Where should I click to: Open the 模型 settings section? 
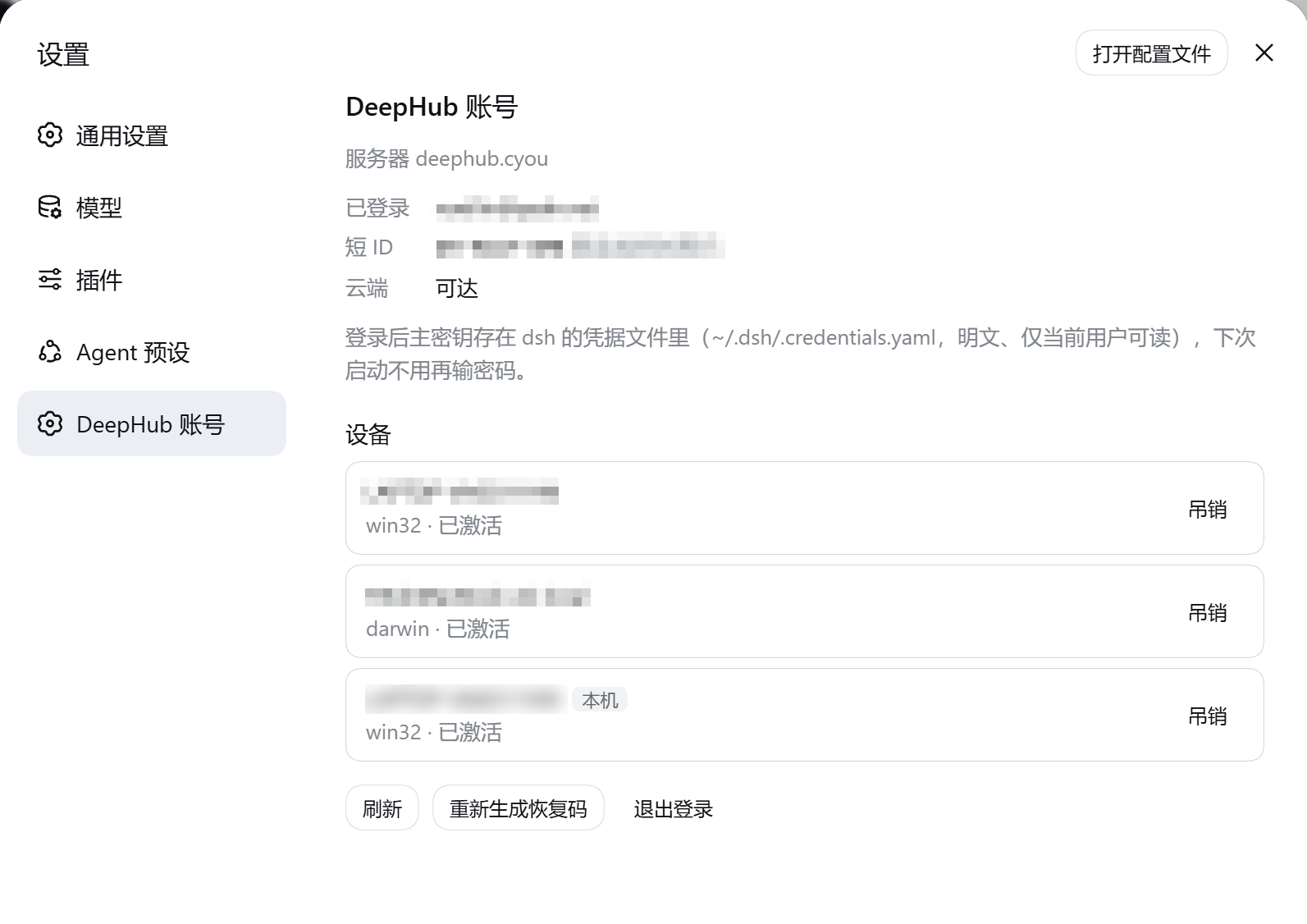click(152, 208)
